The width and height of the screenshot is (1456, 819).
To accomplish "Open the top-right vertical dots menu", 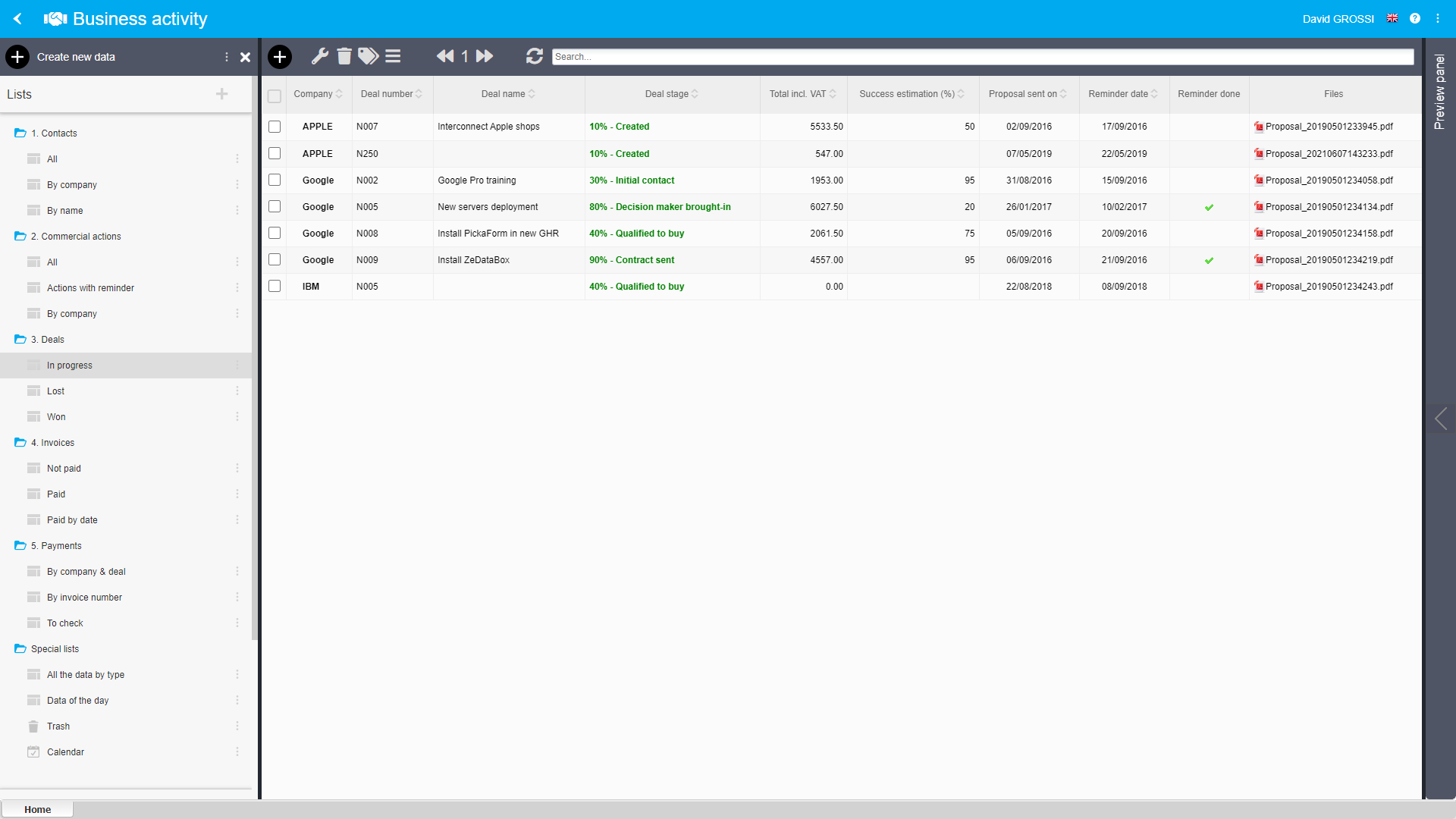I will 1438,18.
